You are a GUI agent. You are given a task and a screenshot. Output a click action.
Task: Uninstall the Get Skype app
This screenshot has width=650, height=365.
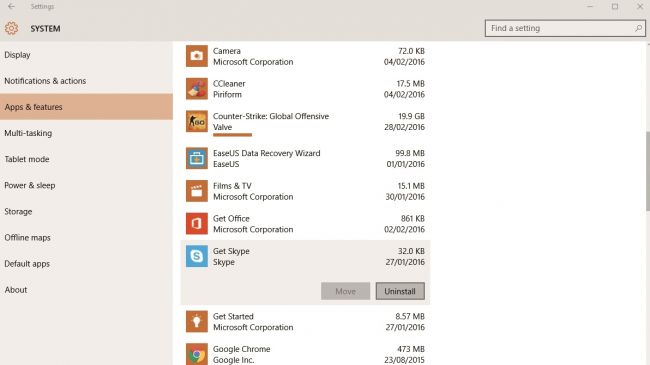(x=400, y=291)
